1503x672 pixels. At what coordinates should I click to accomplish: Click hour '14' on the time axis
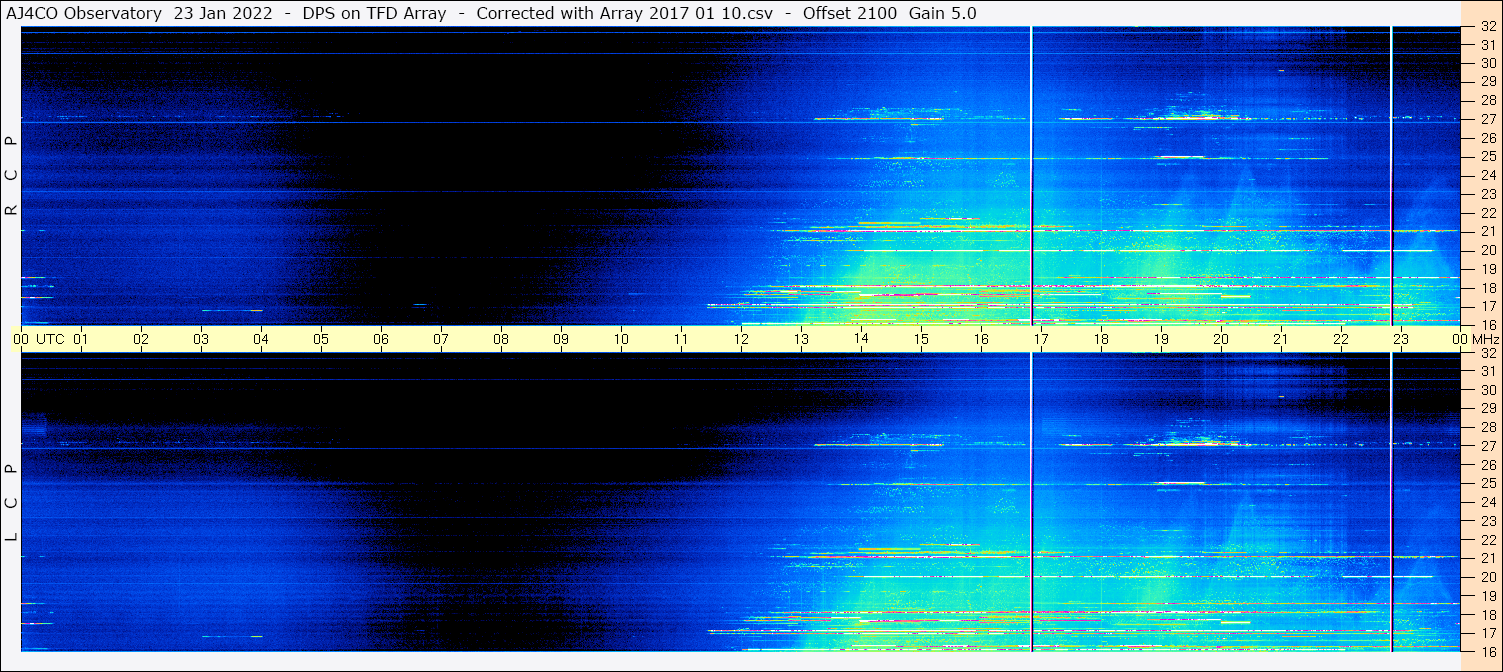pos(861,339)
